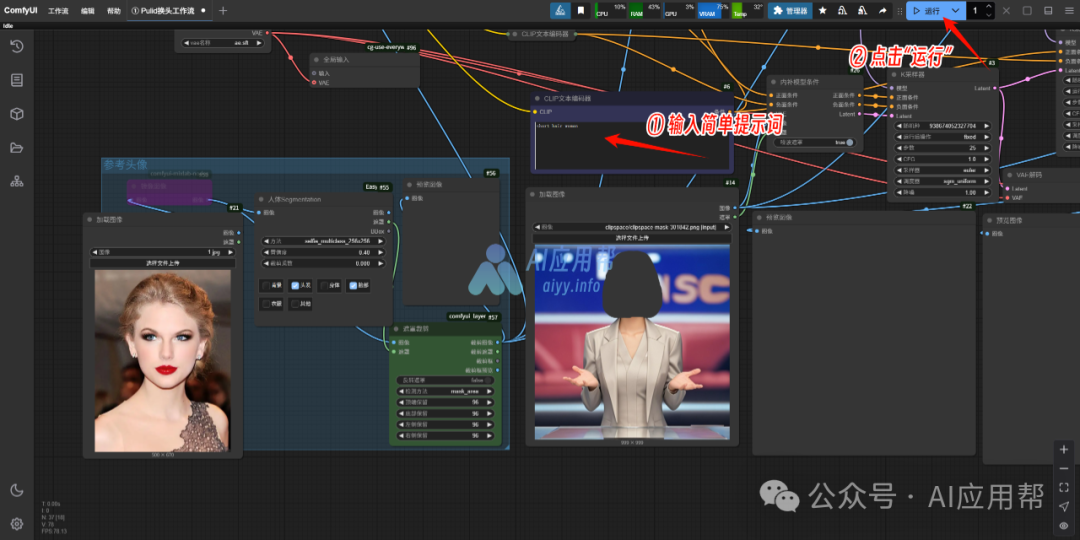Click the square stop icon in top bar

[1027, 10]
